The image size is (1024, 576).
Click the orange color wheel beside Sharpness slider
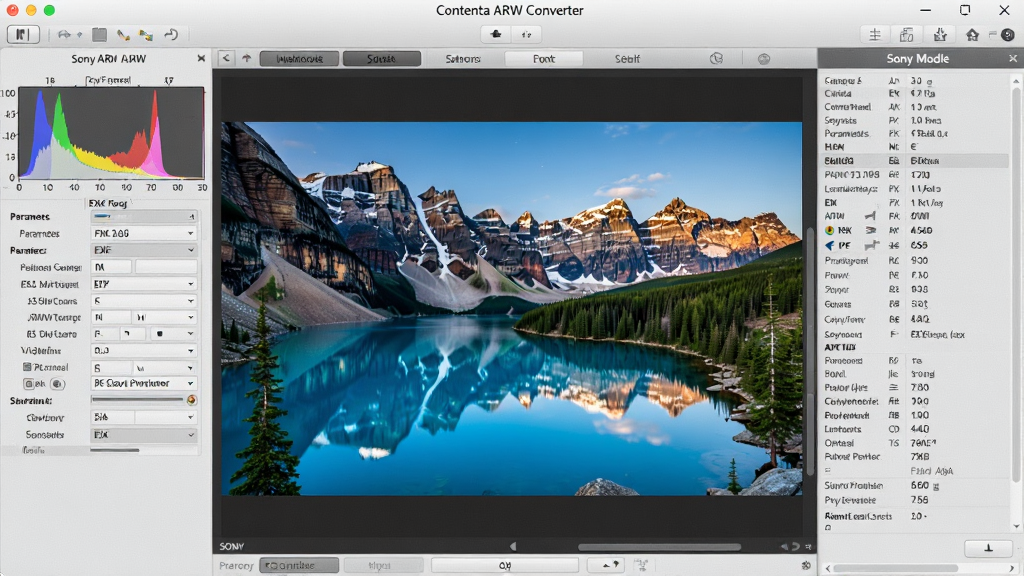point(191,400)
